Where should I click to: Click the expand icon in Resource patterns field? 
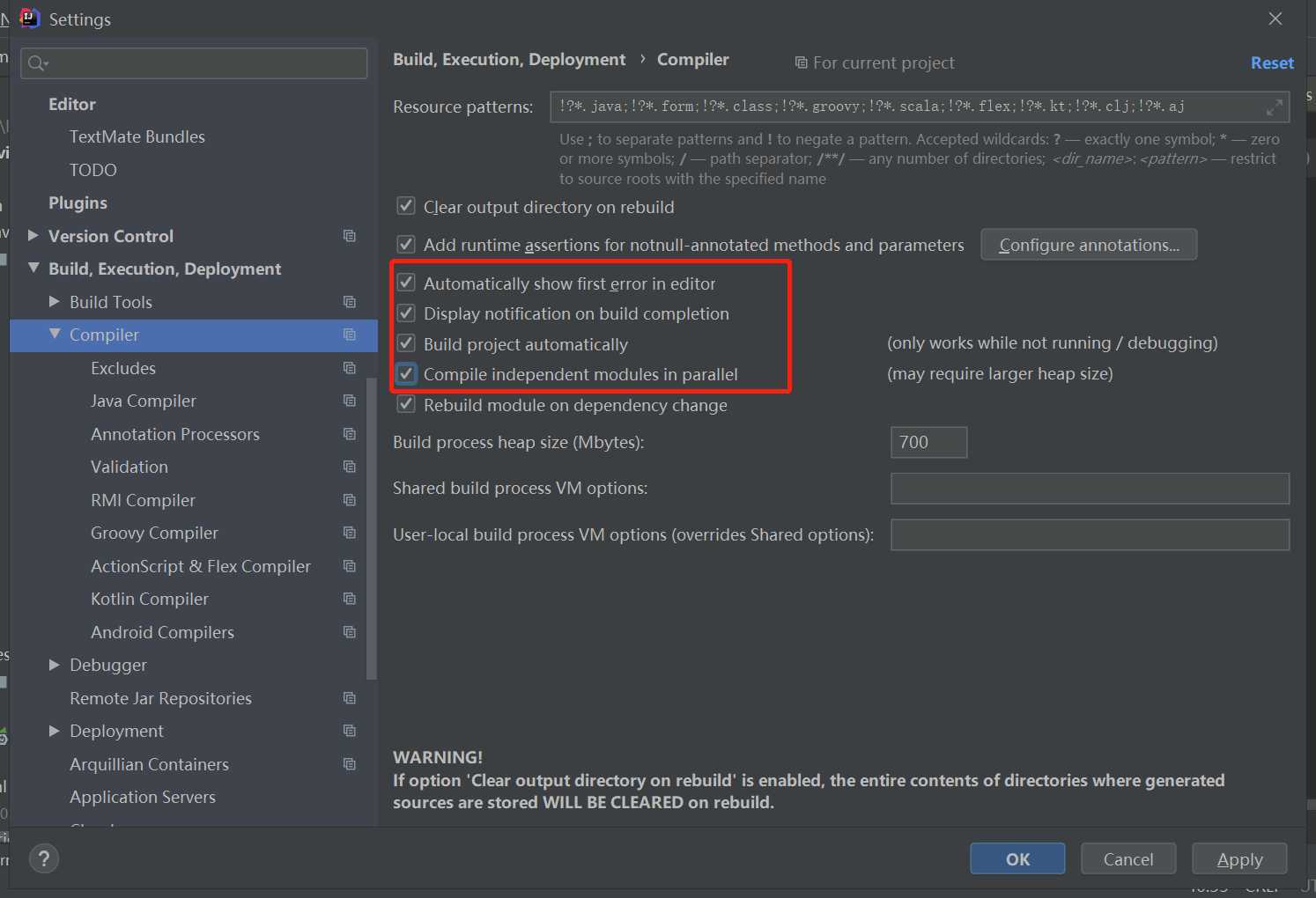(x=1274, y=107)
